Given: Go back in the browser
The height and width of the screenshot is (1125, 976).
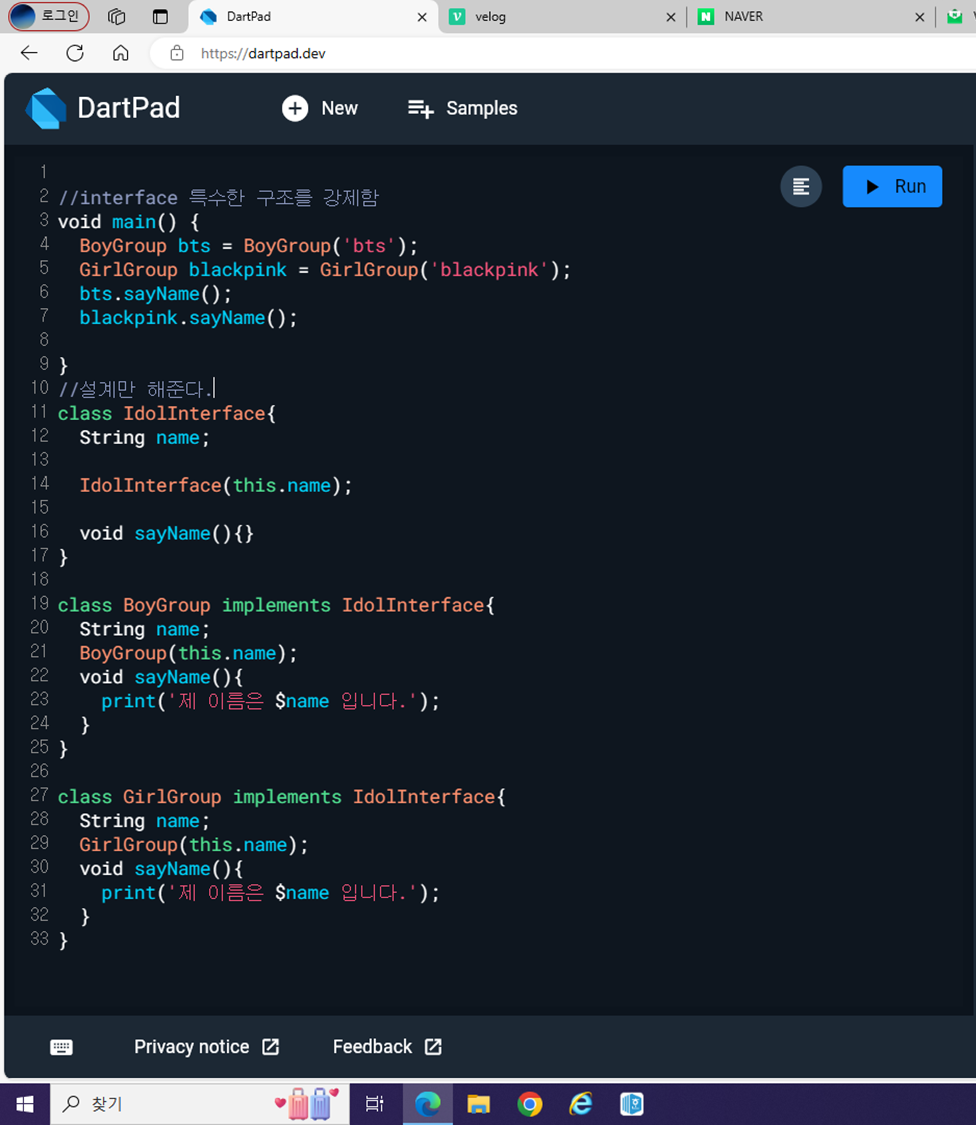Looking at the screenshot, I should coord(29,53).
